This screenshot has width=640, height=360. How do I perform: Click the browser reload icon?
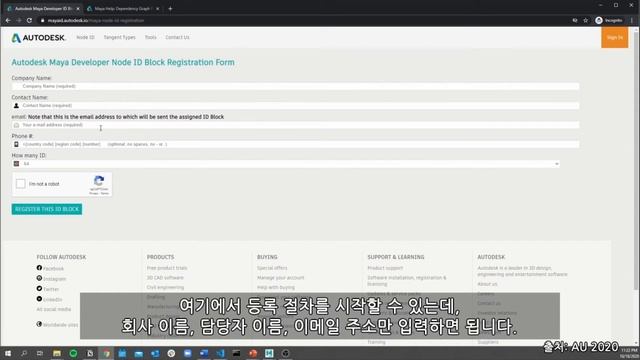tap(29, 20)
